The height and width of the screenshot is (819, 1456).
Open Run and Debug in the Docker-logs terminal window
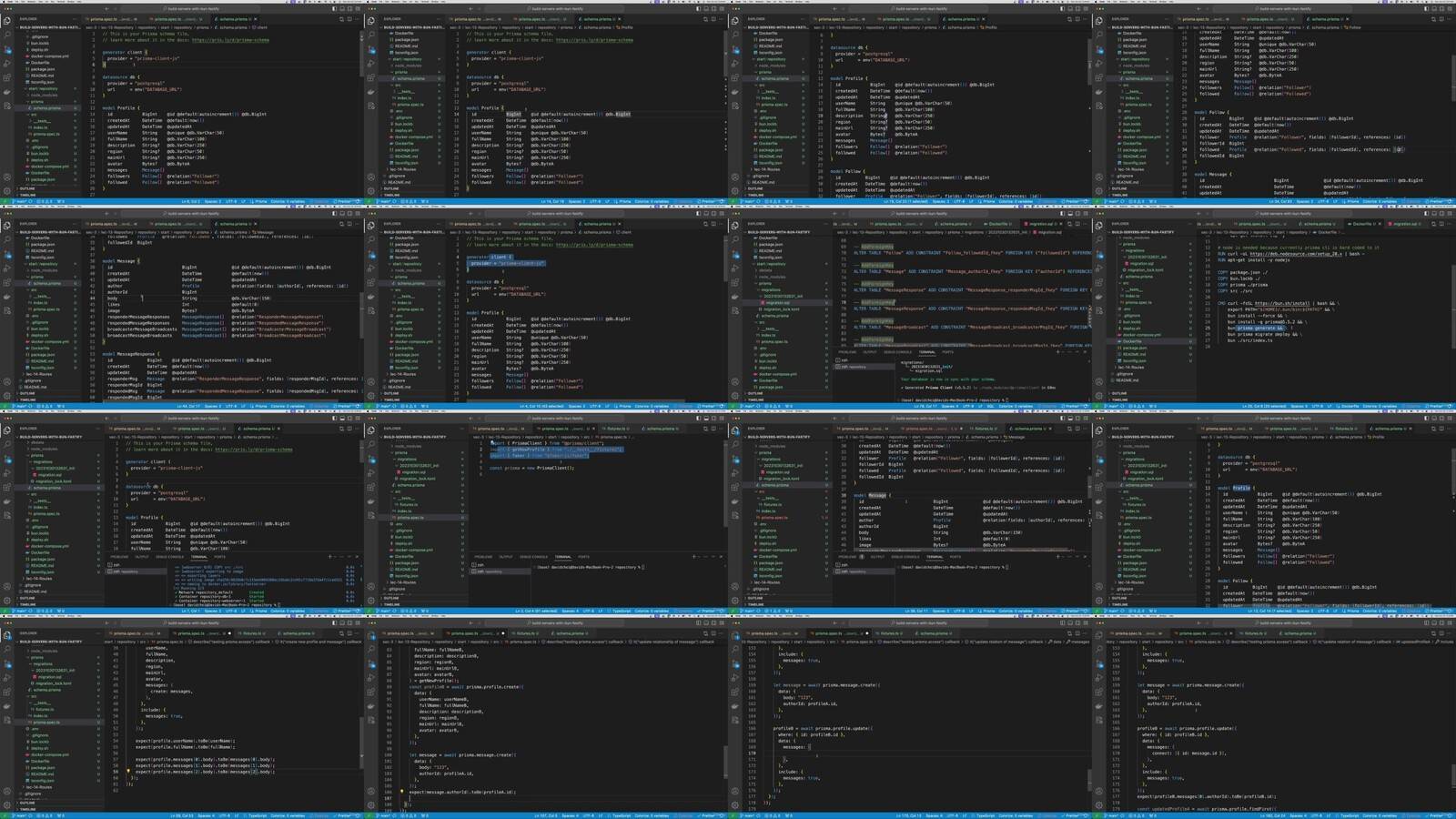tap(7, 474)
